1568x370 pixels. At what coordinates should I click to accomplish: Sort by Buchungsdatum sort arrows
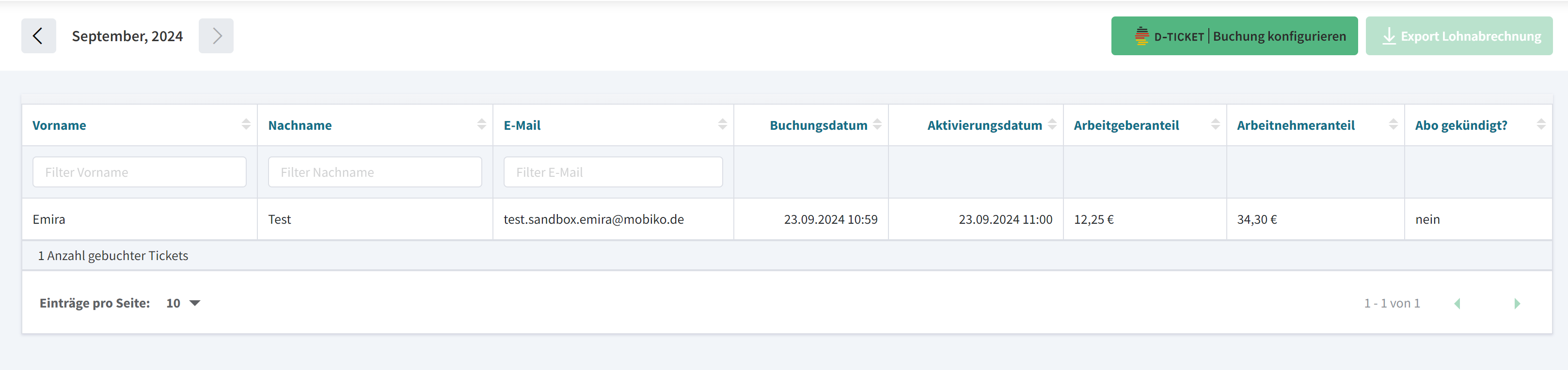click(877, 125)
